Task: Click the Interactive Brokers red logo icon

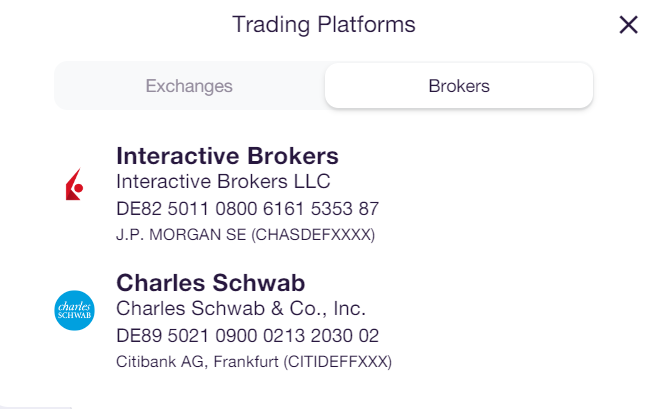Action: point(75,184)
